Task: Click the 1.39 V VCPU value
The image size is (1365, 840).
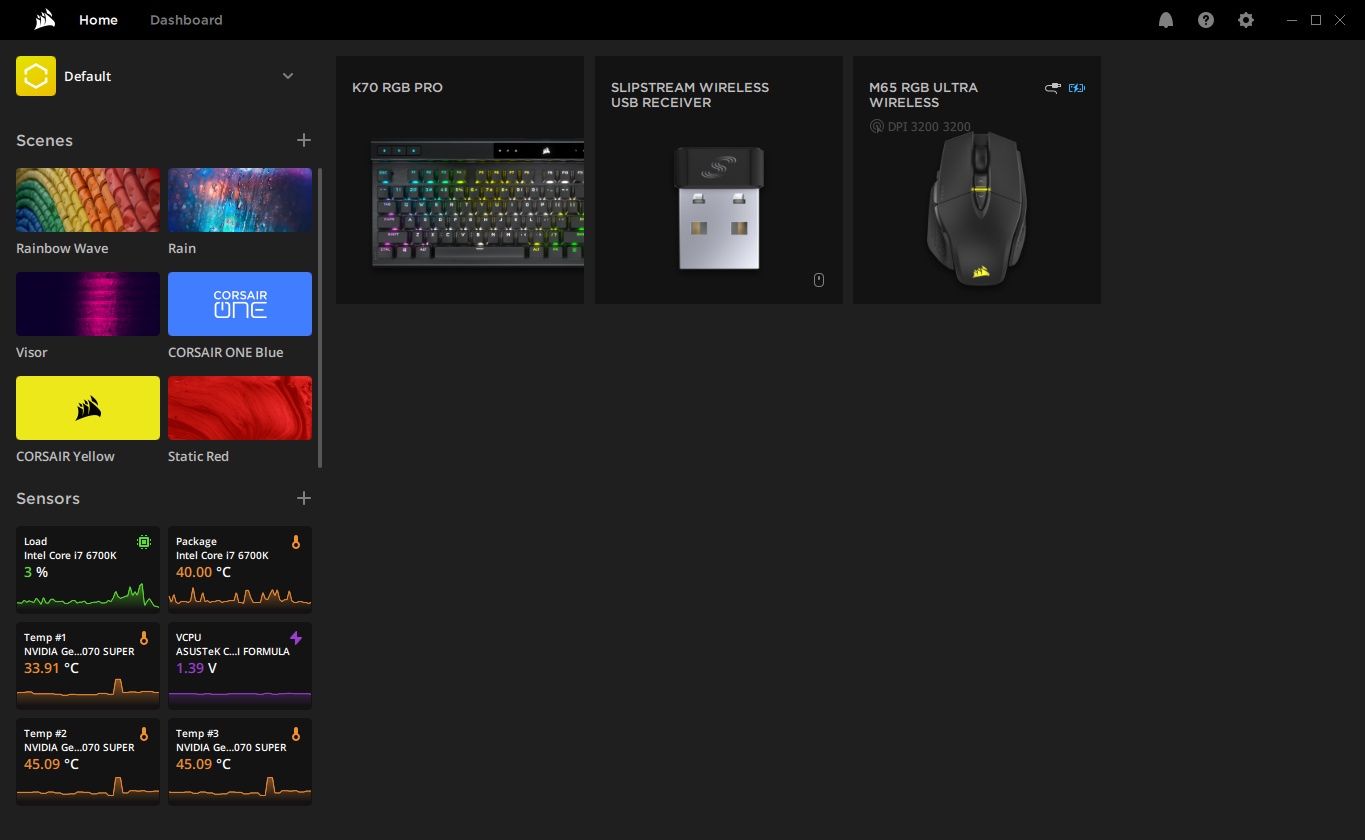Action: coord(196,668)
